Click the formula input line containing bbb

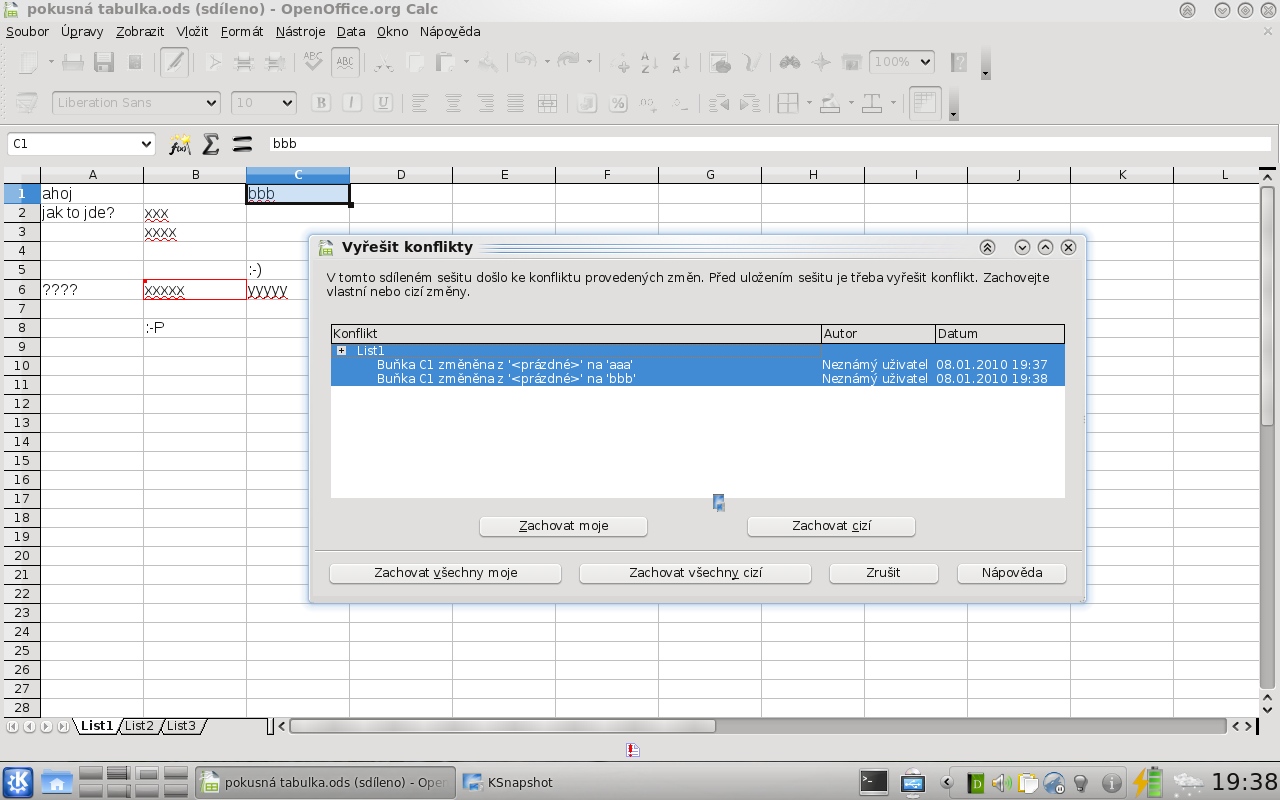(770, 144)
